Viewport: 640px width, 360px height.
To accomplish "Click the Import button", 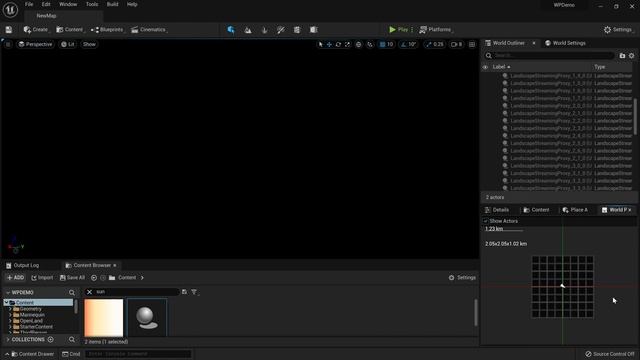I will coord(42,278).
